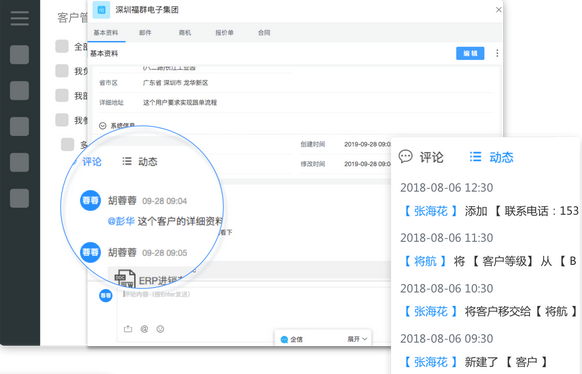The width and height of the screenshot is (582, 374).
Task: Click the @ mention icon under the comment box
Action: 144,329
